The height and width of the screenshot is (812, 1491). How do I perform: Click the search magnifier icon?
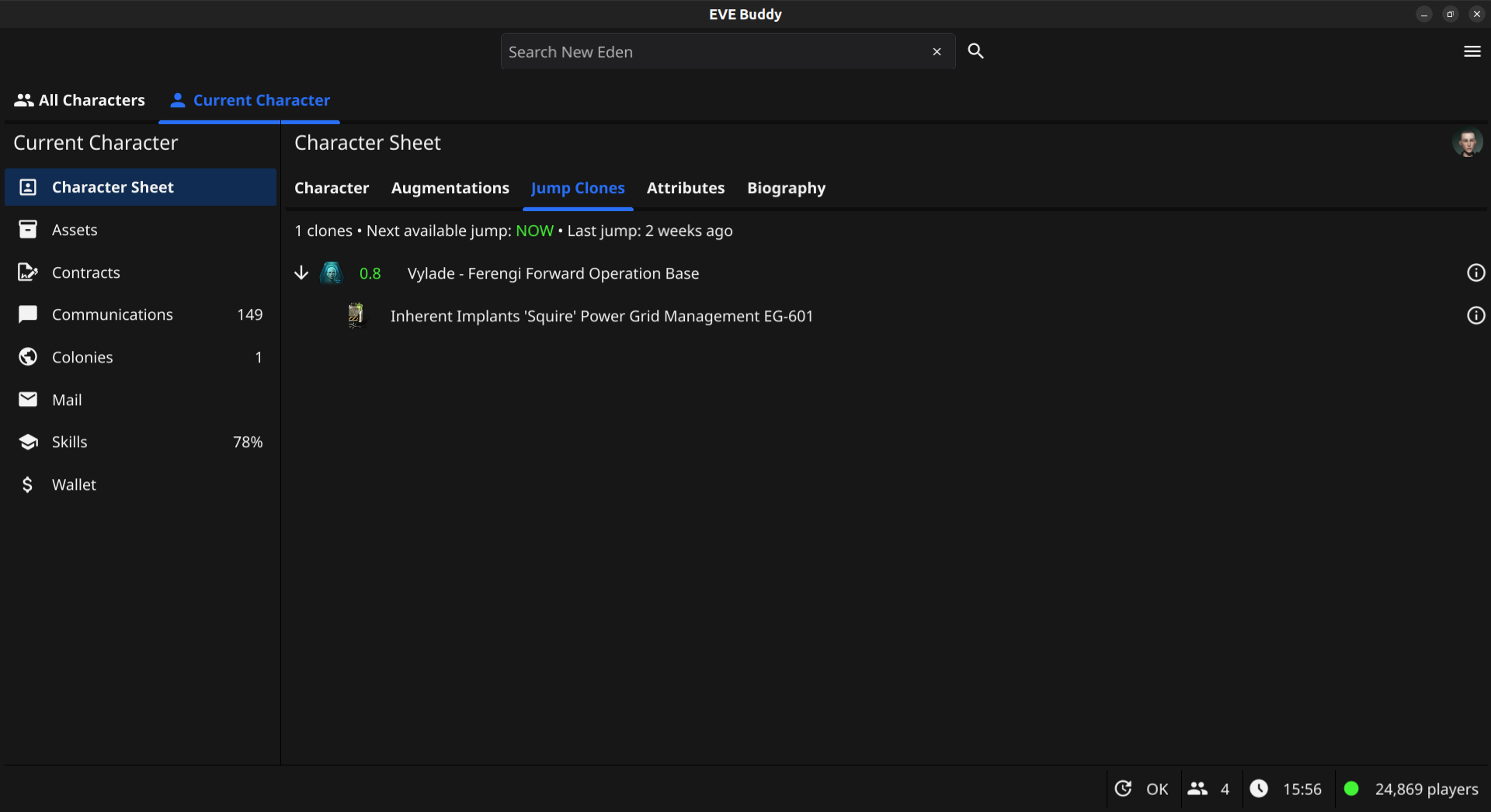975,51
